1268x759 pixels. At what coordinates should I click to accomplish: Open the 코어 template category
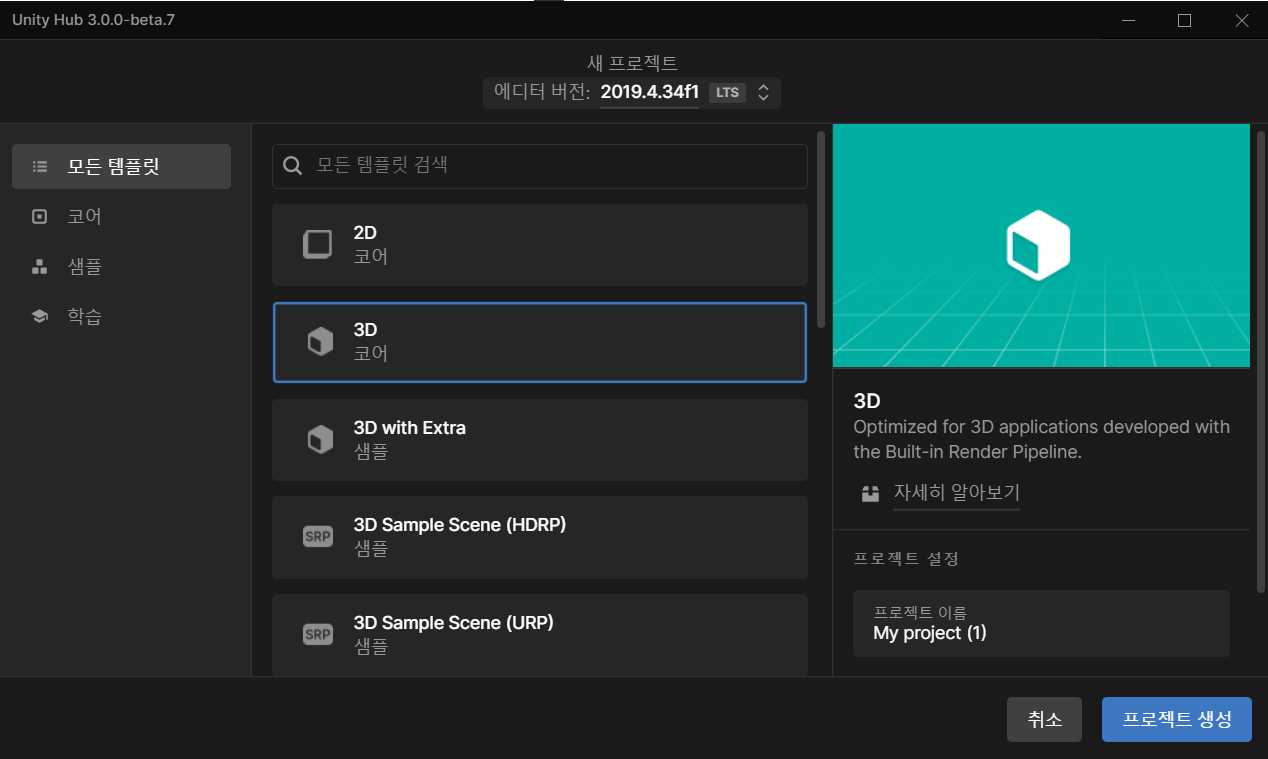(121, 216)
